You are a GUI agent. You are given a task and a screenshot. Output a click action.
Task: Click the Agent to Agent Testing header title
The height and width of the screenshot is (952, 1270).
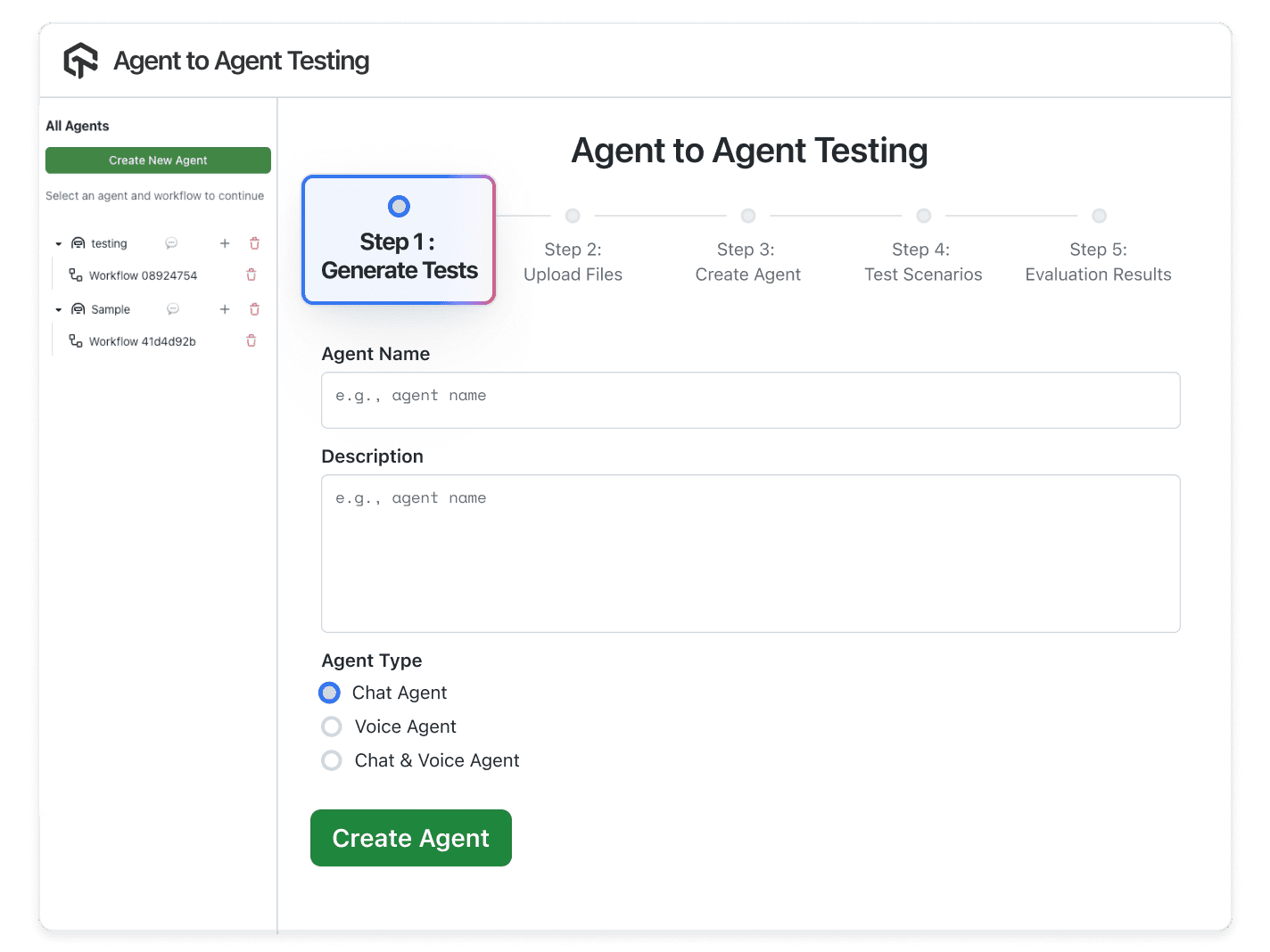pyautogui.click(x=242, y=61)
